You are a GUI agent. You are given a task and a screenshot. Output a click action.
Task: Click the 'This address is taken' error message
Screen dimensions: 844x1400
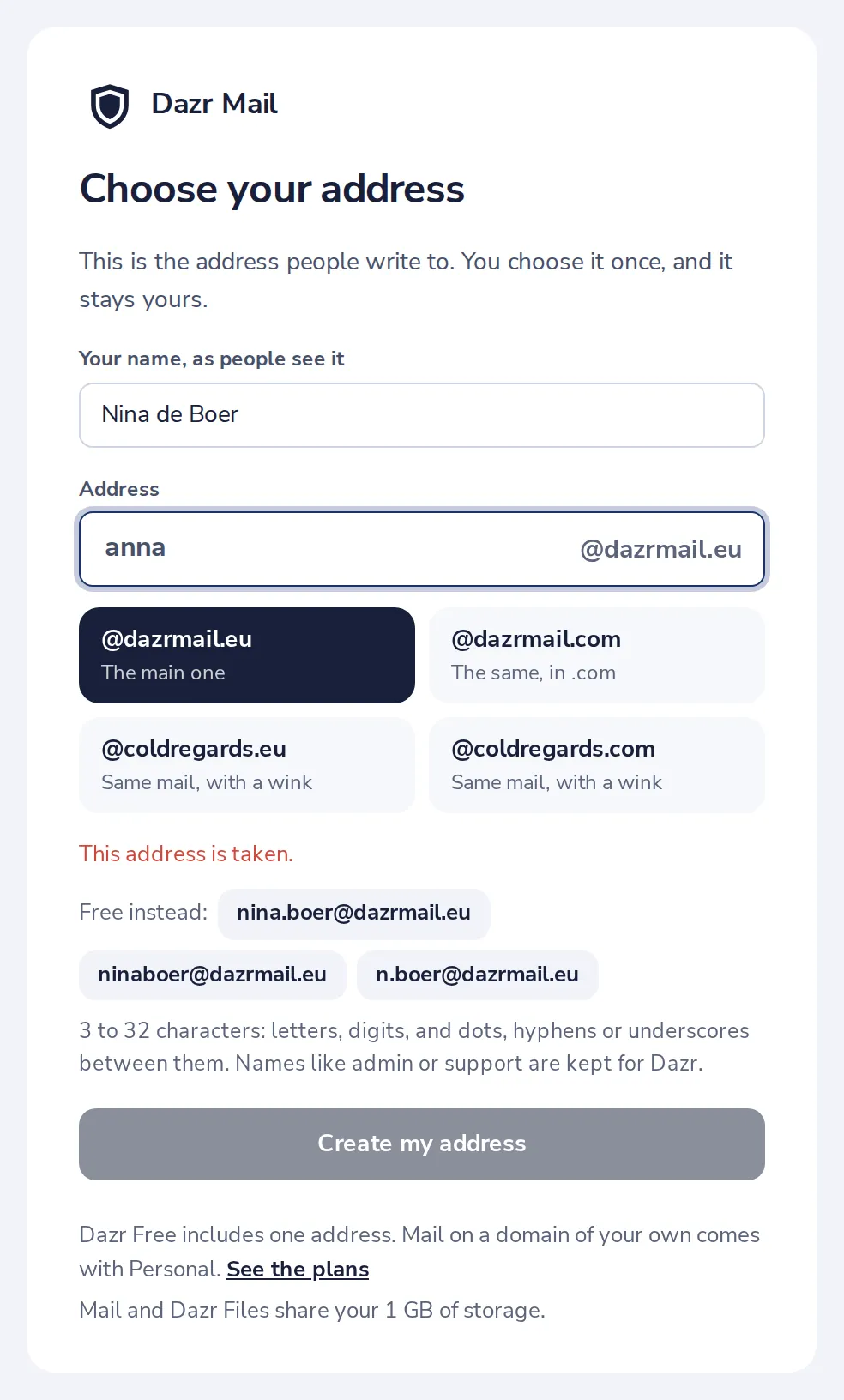click(186, 854)
